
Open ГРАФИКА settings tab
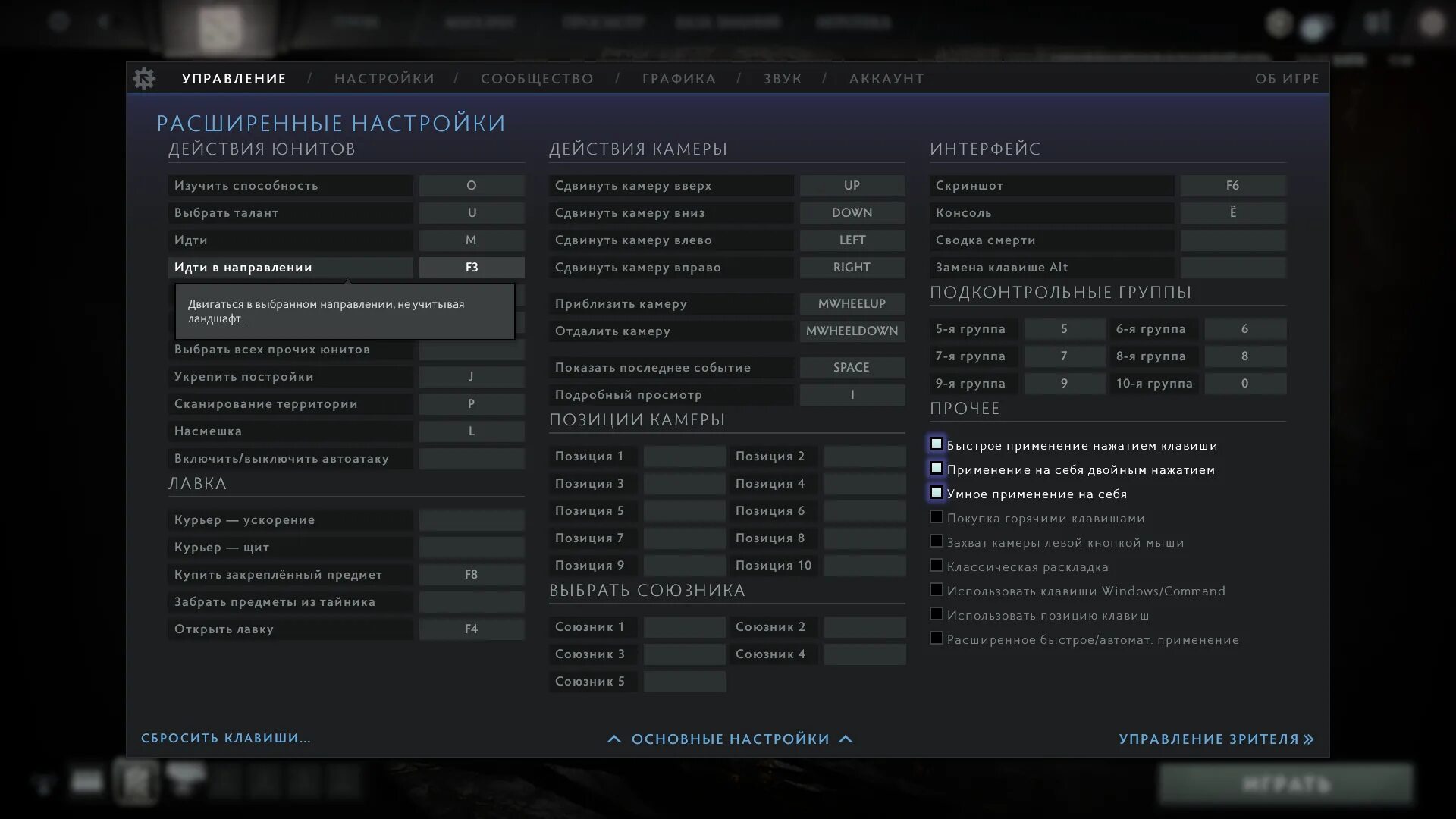click(x=678, y=79)
